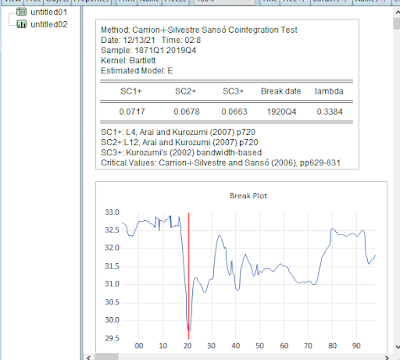Image resolution: width=400 pixels, height=360 pixels.
Task: Click the Kernel: Bartlett line
Action: 128,61
